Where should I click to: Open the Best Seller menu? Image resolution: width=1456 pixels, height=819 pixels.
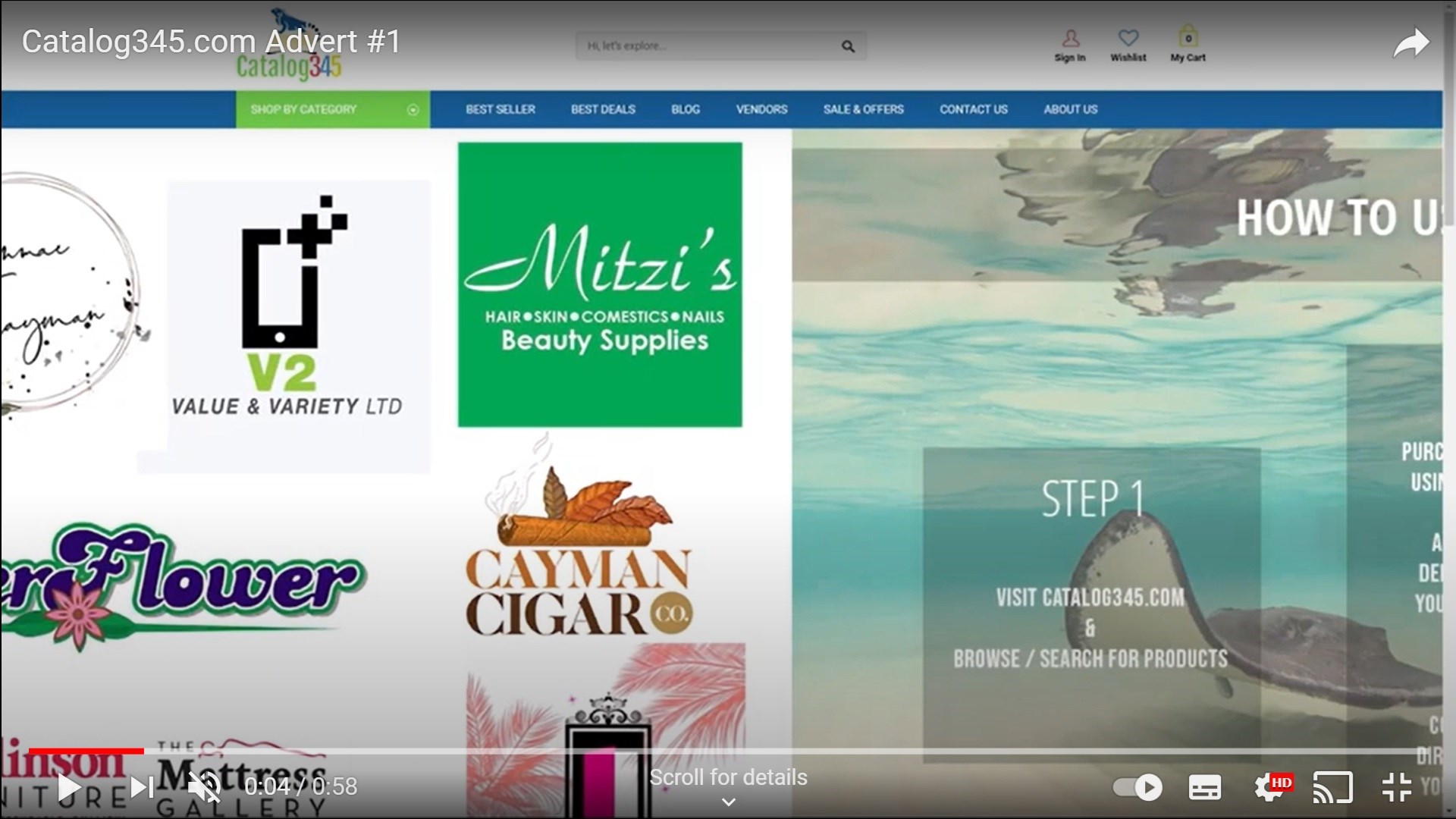500,109
